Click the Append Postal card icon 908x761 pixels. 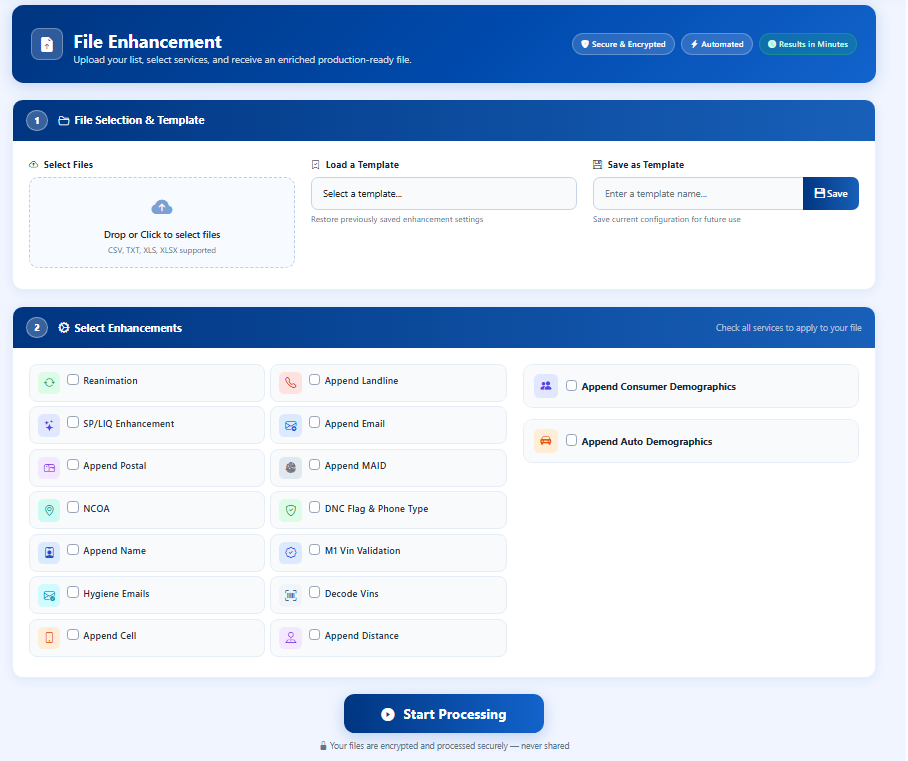(x=49, y=468)
